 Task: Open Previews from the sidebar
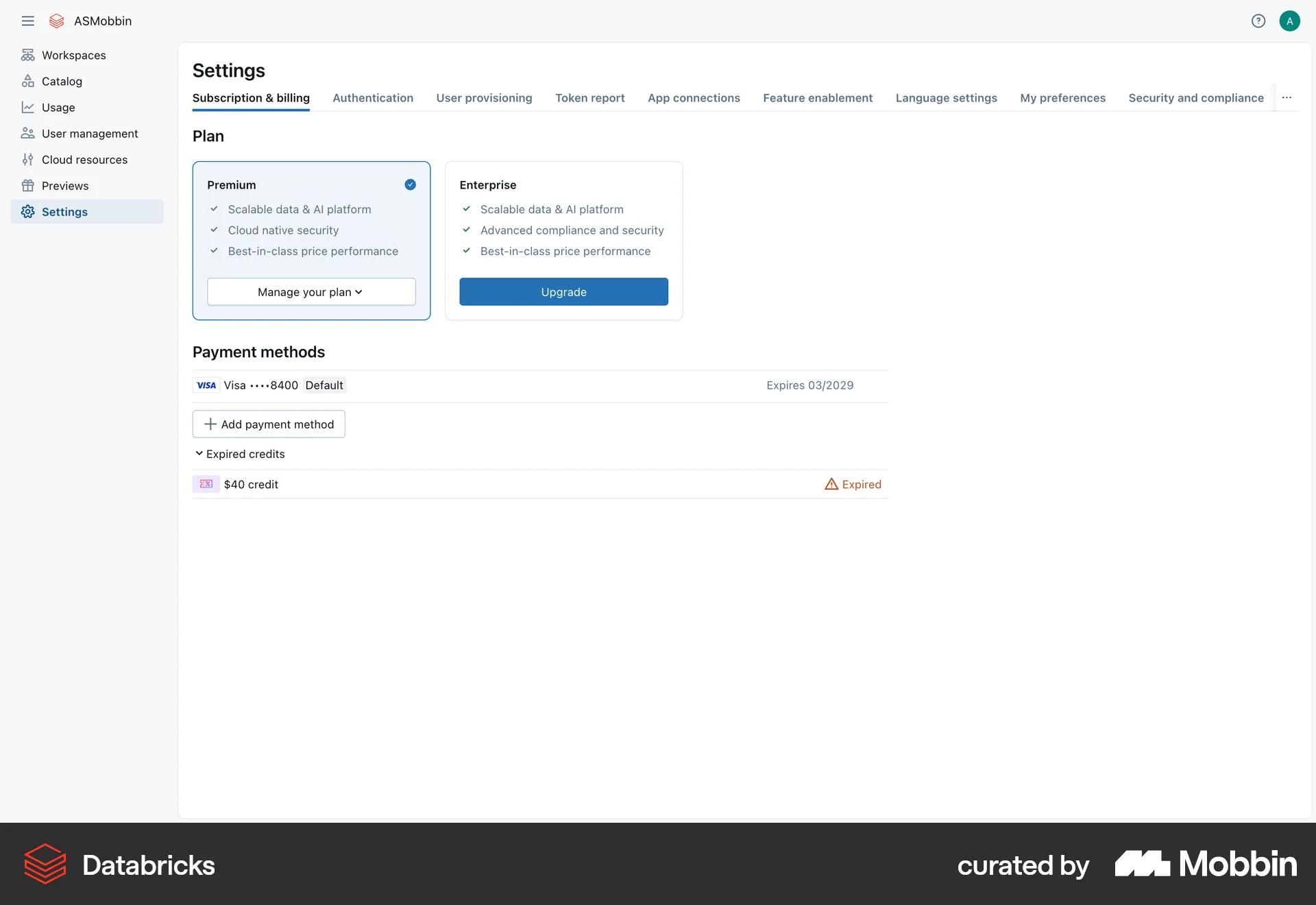click(x=65, y=185)
